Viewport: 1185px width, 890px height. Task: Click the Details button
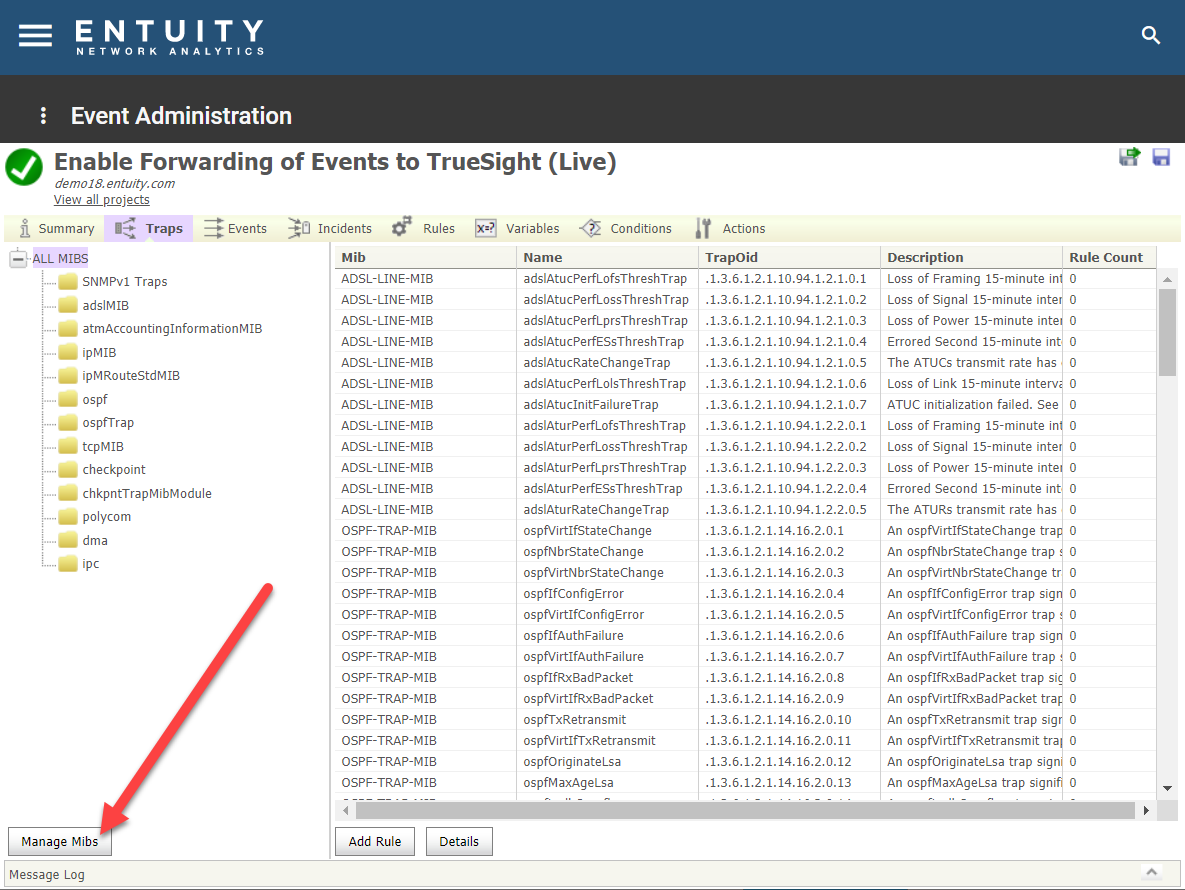[x=459, y=842]
